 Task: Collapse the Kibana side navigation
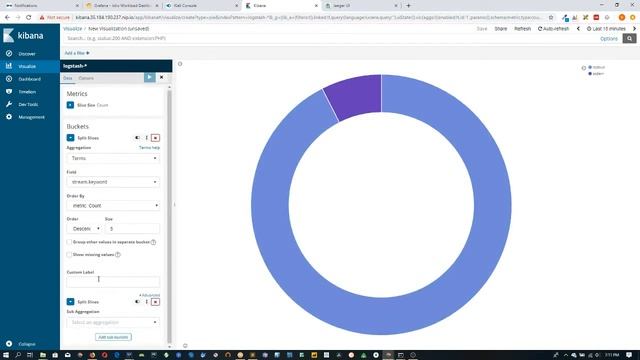(x=27, y=344)
